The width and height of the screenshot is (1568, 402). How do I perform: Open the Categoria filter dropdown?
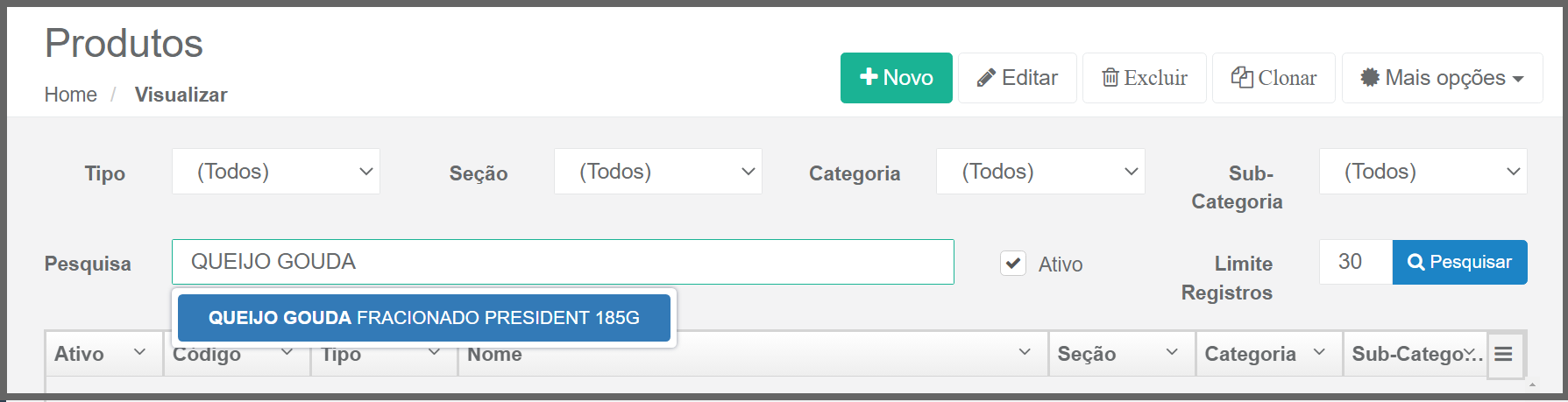pyautogui.click(x=1039, y=172)
